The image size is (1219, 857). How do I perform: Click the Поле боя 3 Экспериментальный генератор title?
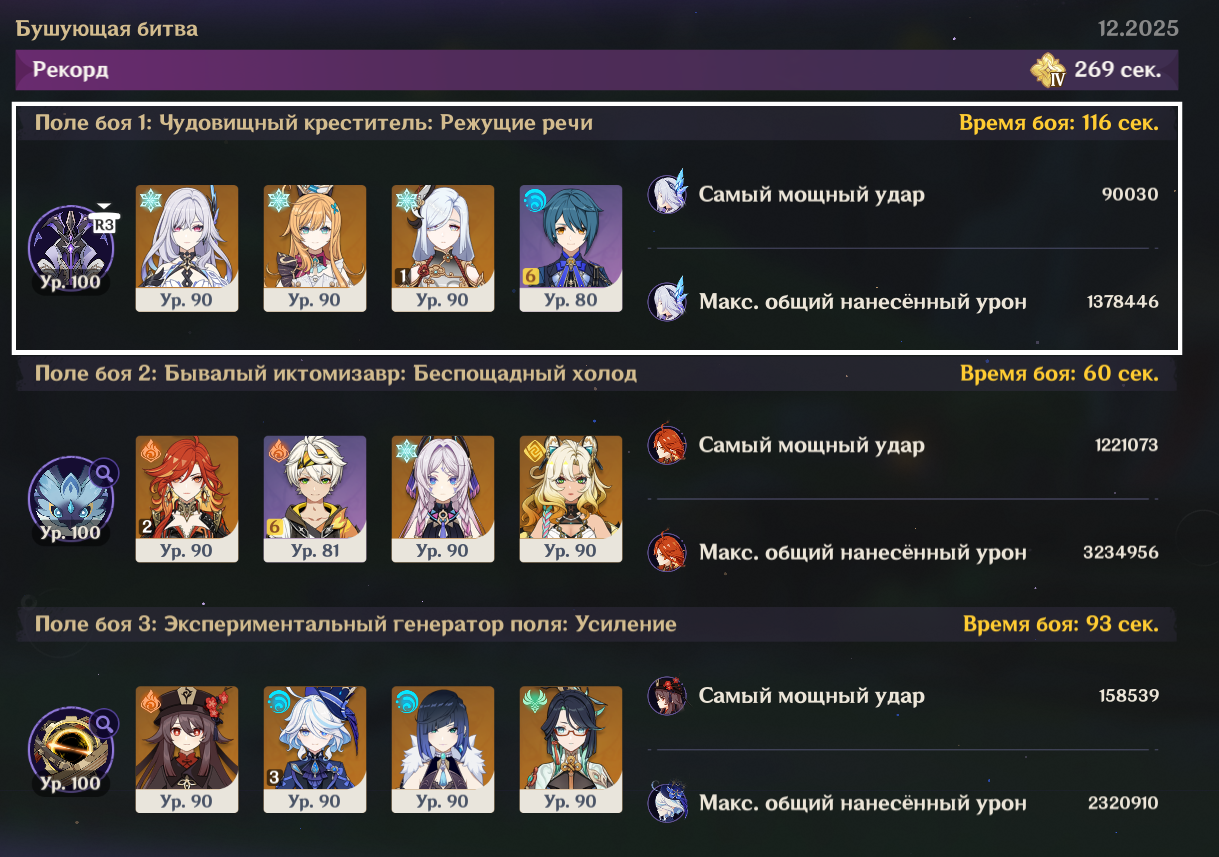[356, 625]
